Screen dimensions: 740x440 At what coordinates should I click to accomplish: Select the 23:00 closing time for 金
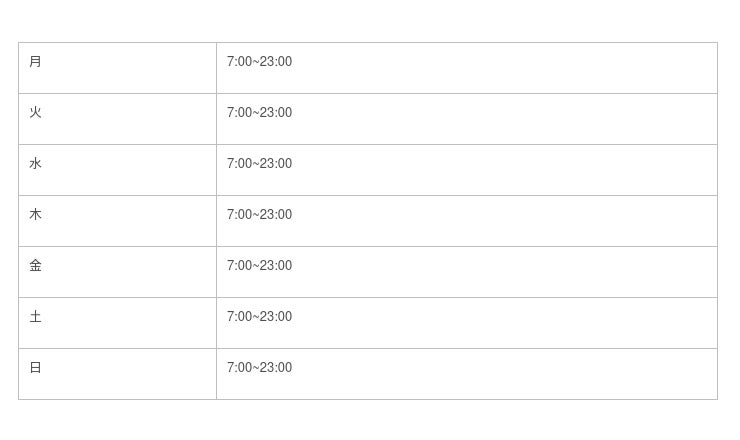click(x=276, y=266)
